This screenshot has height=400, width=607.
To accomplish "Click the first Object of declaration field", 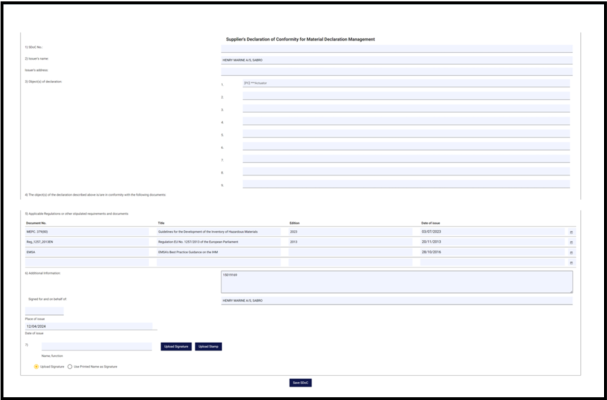I will click(405, 84).
